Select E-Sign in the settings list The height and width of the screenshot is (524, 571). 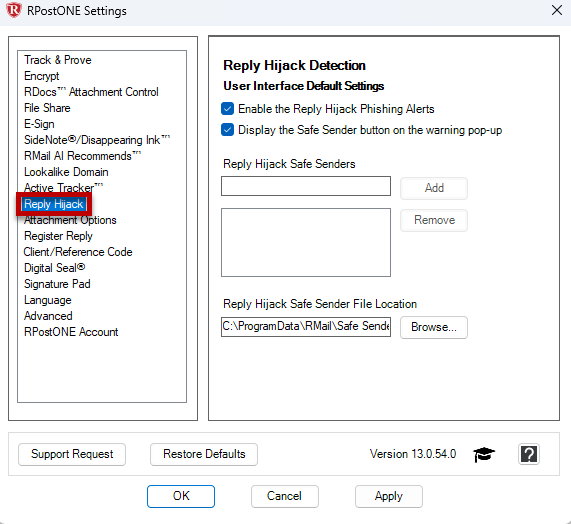[39, 124]
